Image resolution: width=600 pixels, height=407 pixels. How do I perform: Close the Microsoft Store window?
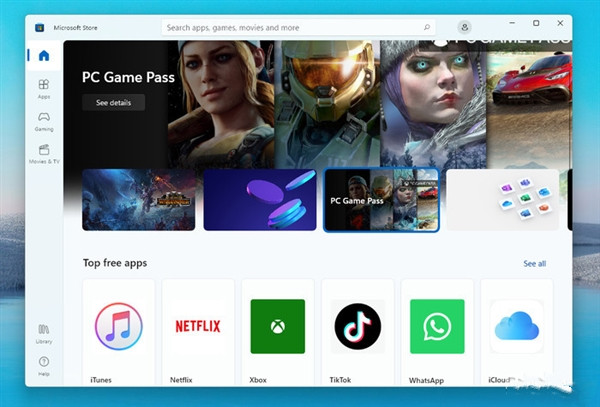(x=560, y=23)
